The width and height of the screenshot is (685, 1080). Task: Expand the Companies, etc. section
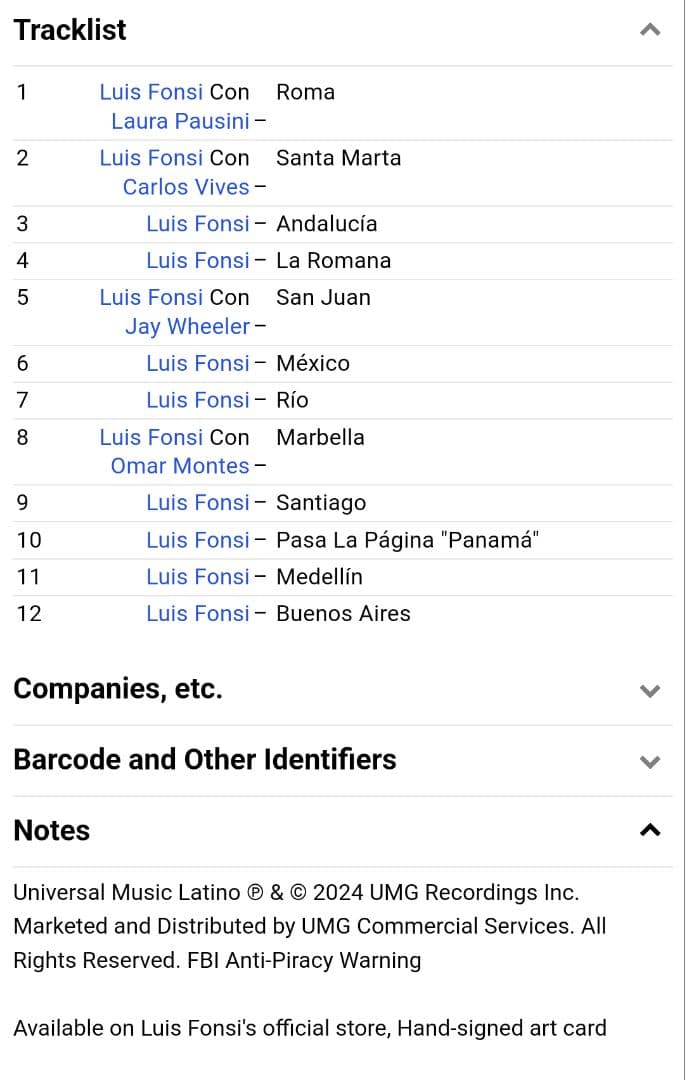(x=650, y=690)
